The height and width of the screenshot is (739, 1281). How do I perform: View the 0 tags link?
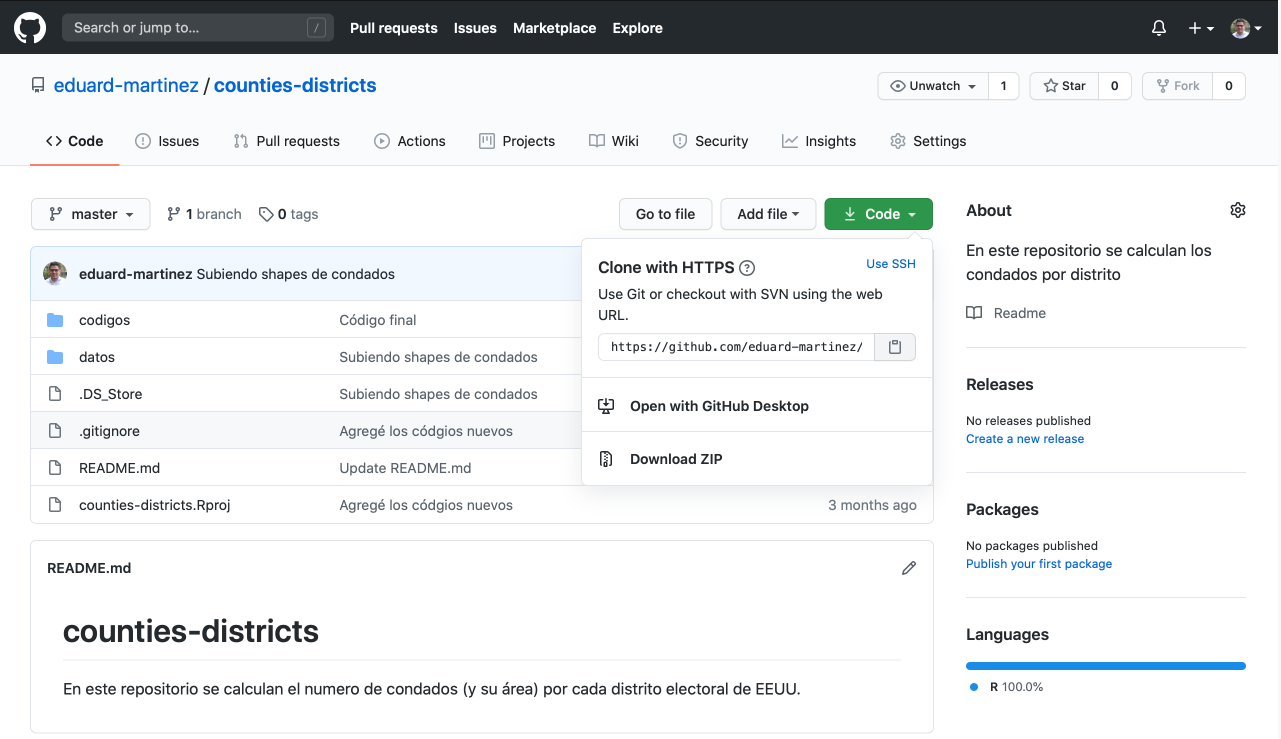288,214
